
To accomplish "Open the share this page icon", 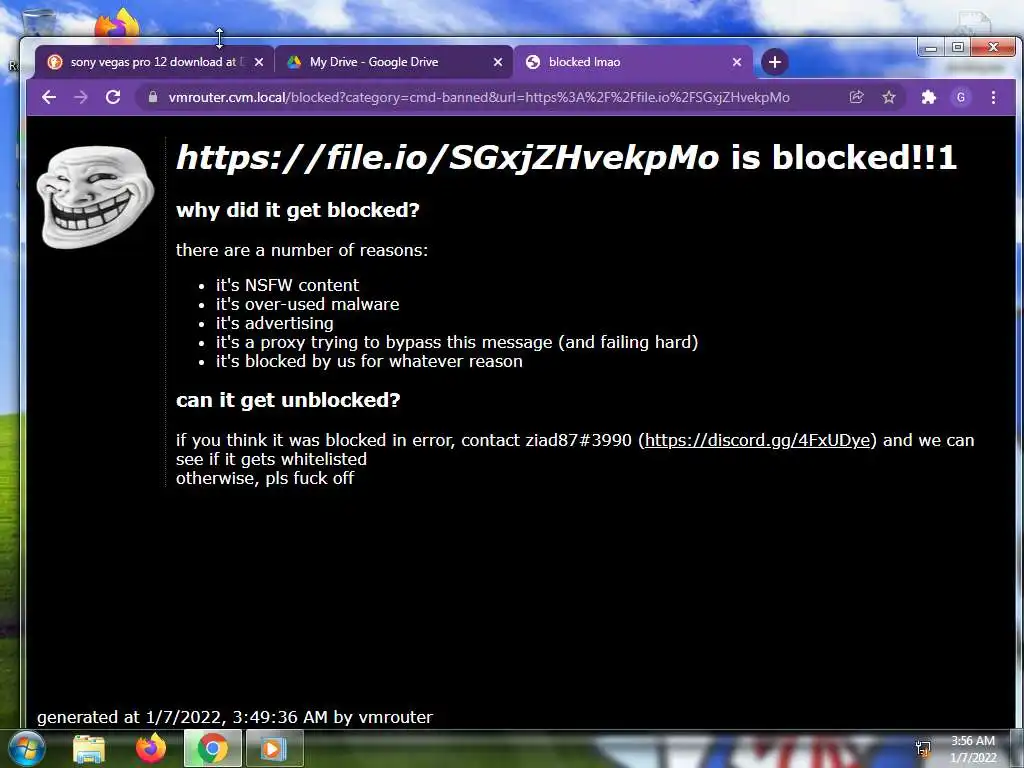I will click(x=856, y=97).
